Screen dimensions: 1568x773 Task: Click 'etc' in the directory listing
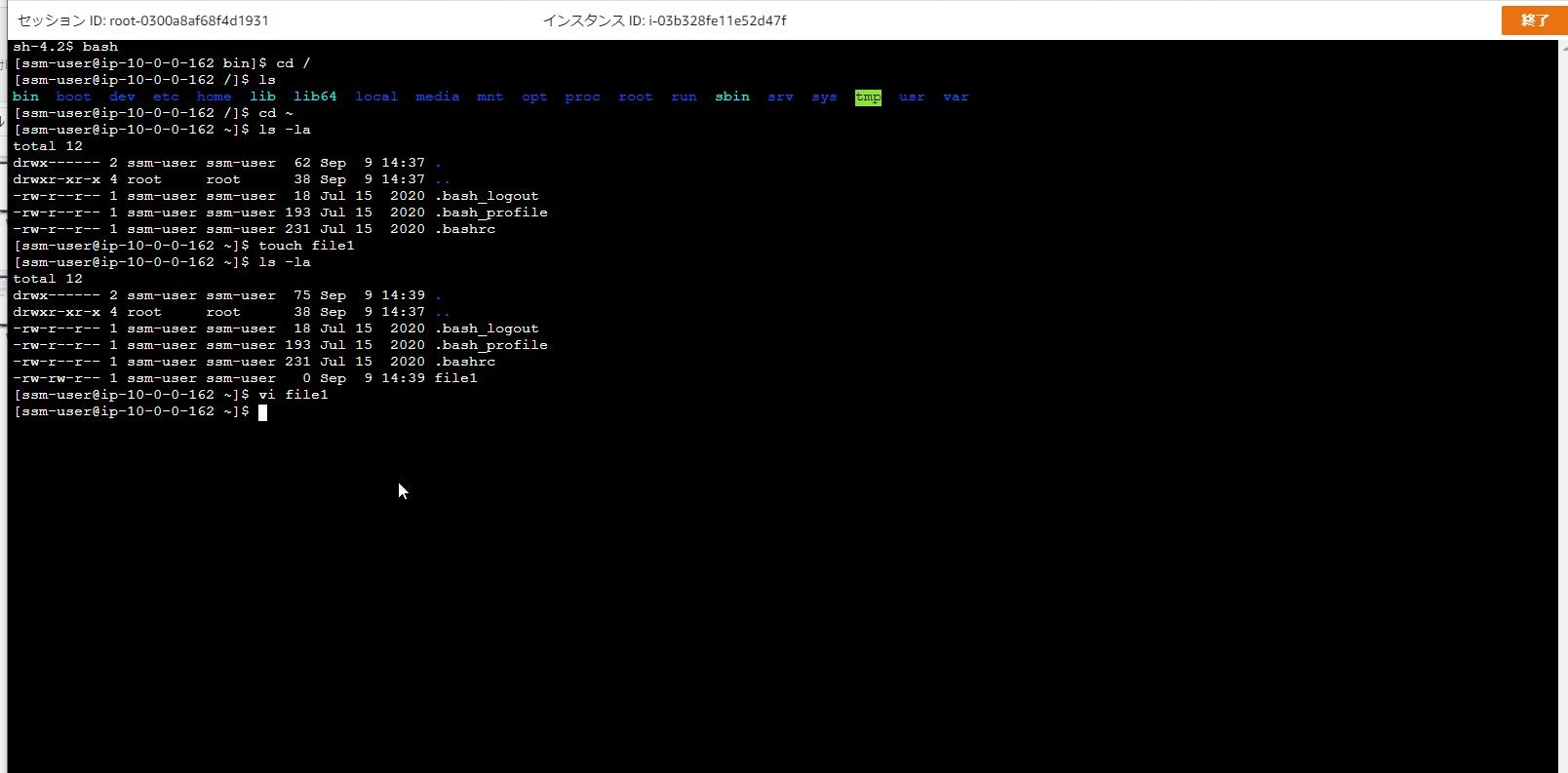pos(166,97)
